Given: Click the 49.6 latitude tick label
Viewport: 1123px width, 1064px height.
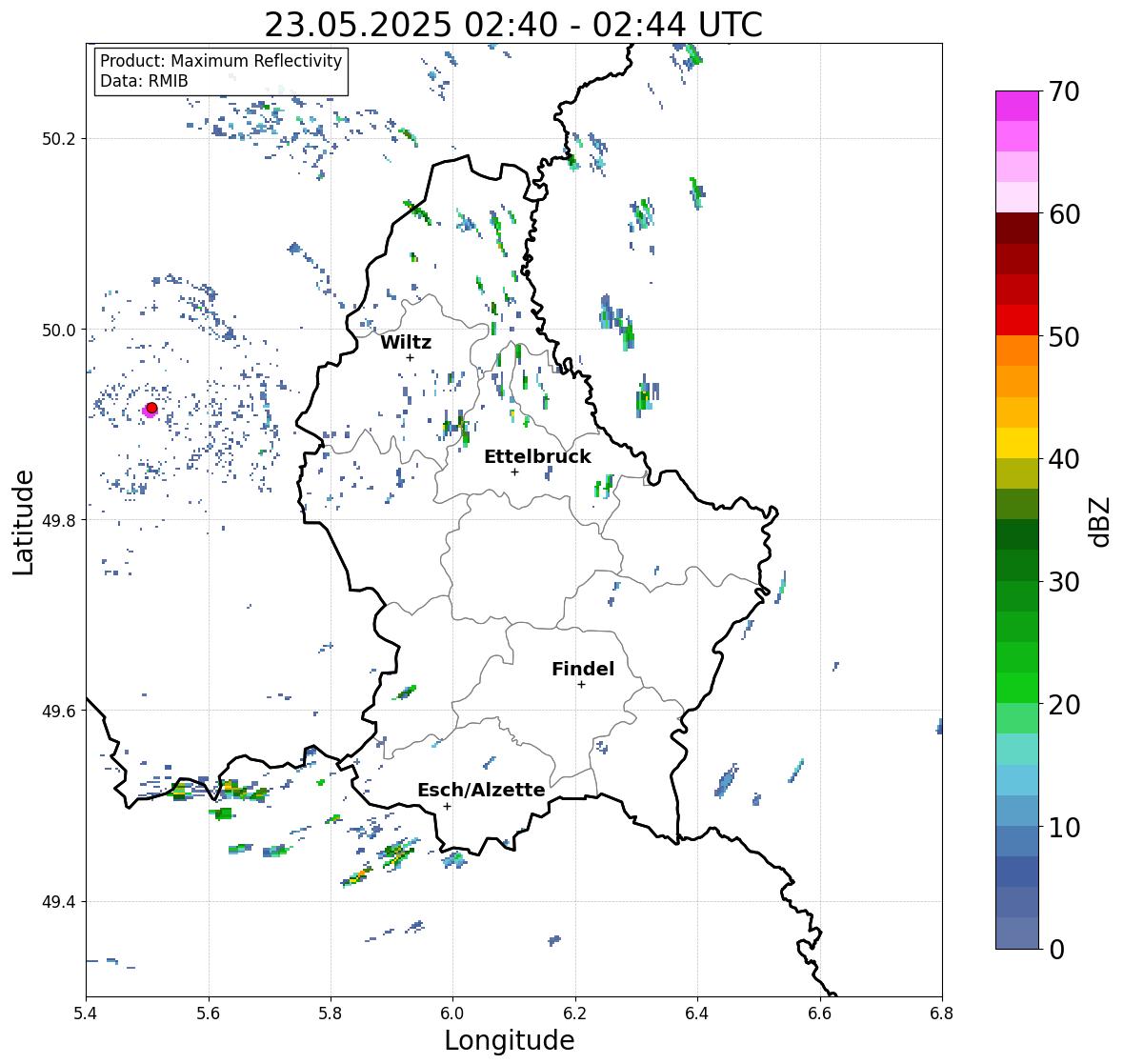Looking at the screenshot, I should point(59,711).
